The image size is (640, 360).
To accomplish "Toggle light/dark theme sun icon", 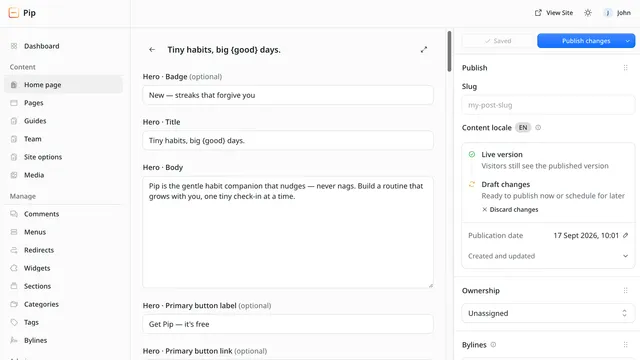I will point(588,13).
